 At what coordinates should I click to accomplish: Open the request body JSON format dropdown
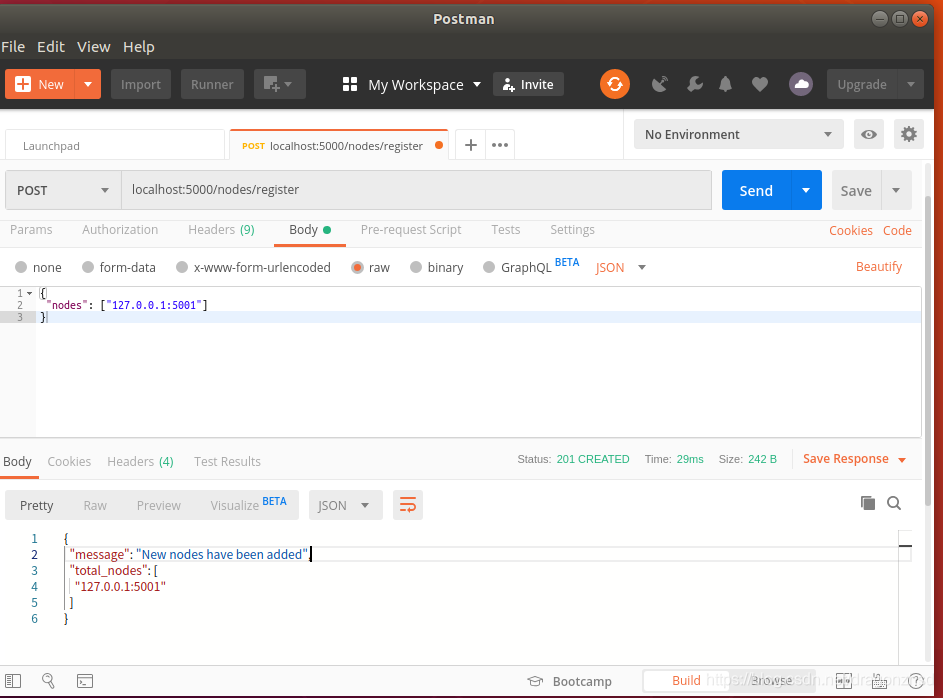point(620,268)
